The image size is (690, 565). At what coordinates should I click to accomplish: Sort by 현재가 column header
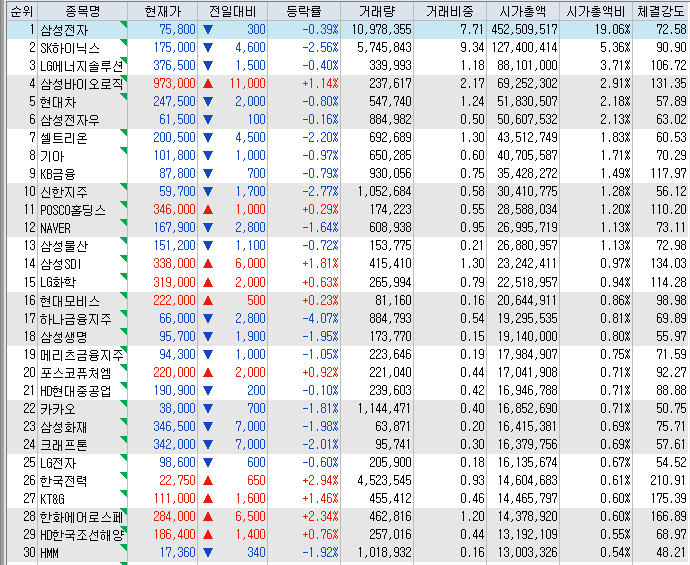[x=162, y=11]
